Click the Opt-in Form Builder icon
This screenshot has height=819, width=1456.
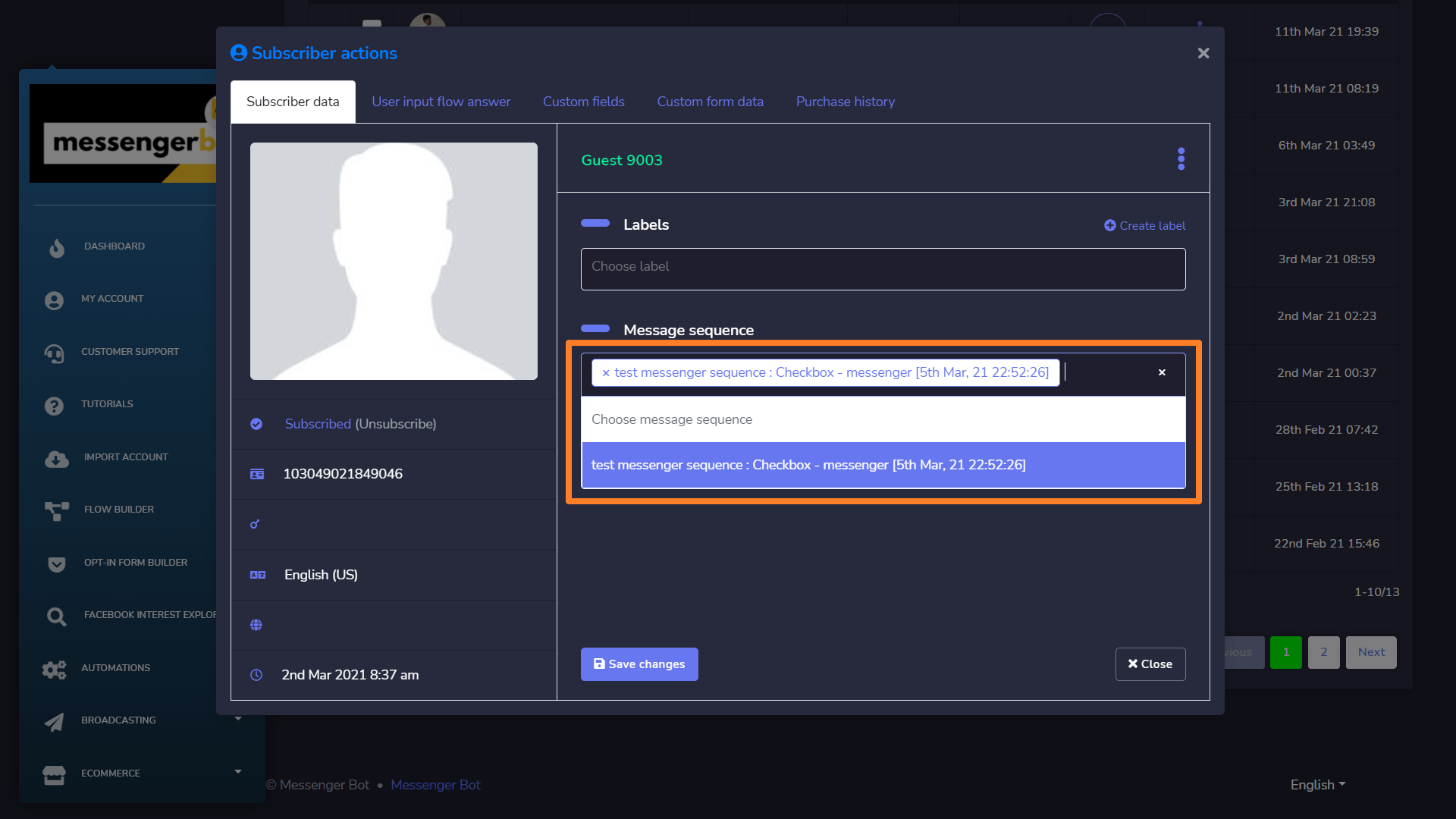[57, 564]
